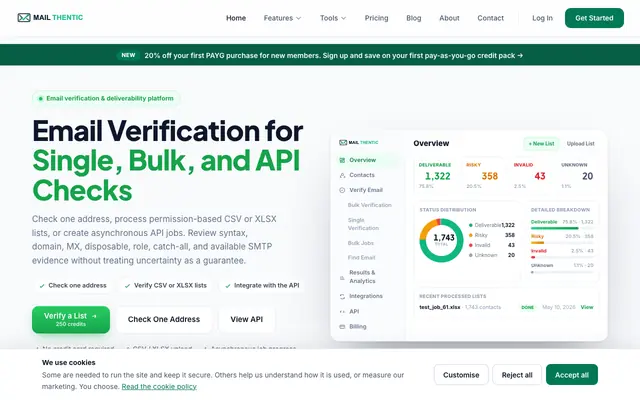640x400 pixels.
Task: Click checkmark beside 'Check one address'
Action: click(x=42, y=286)
